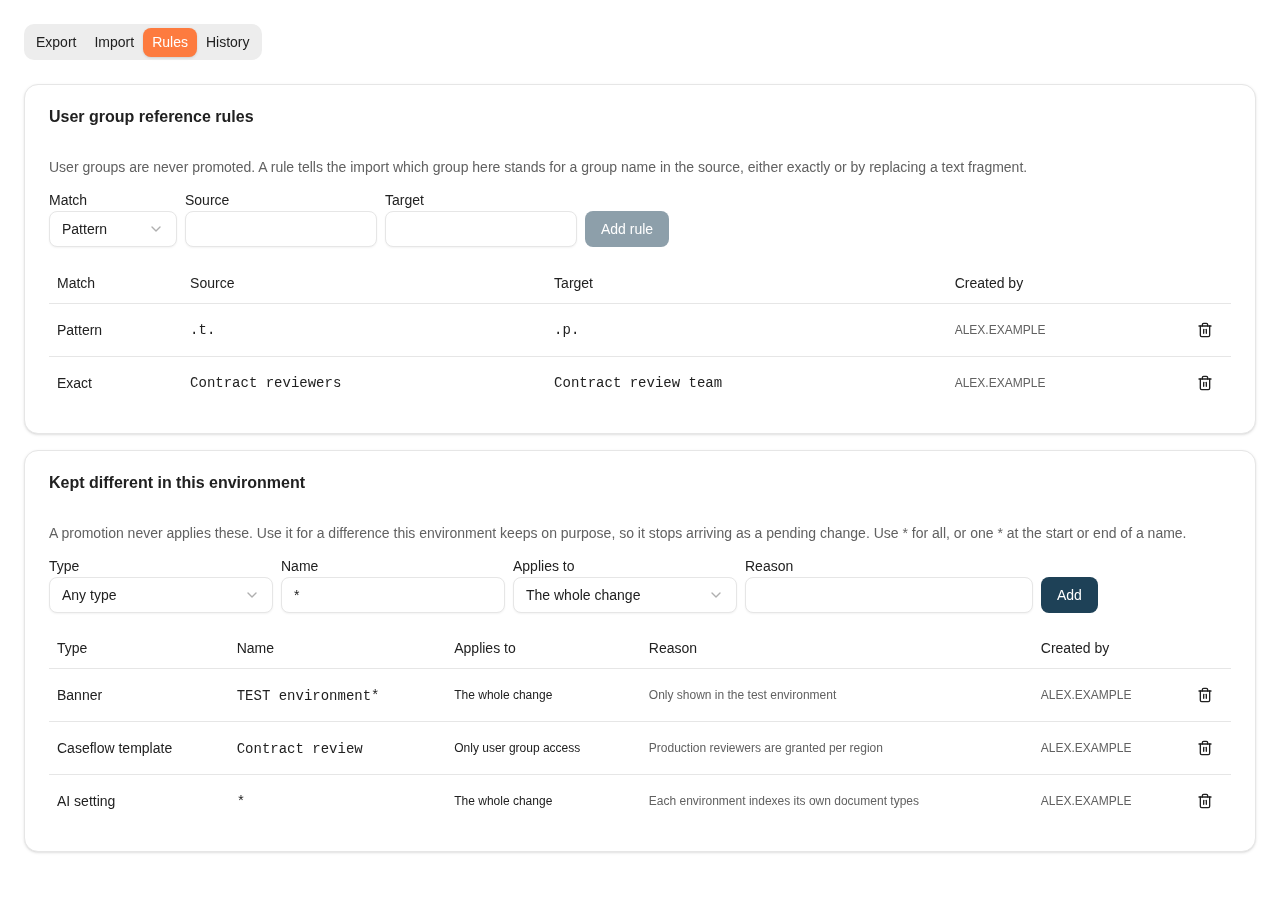Click the Exact match cell
Image resolution: width=1280 pixels, height=900 pixels.
pyautogui.click(x=75, y=383)
